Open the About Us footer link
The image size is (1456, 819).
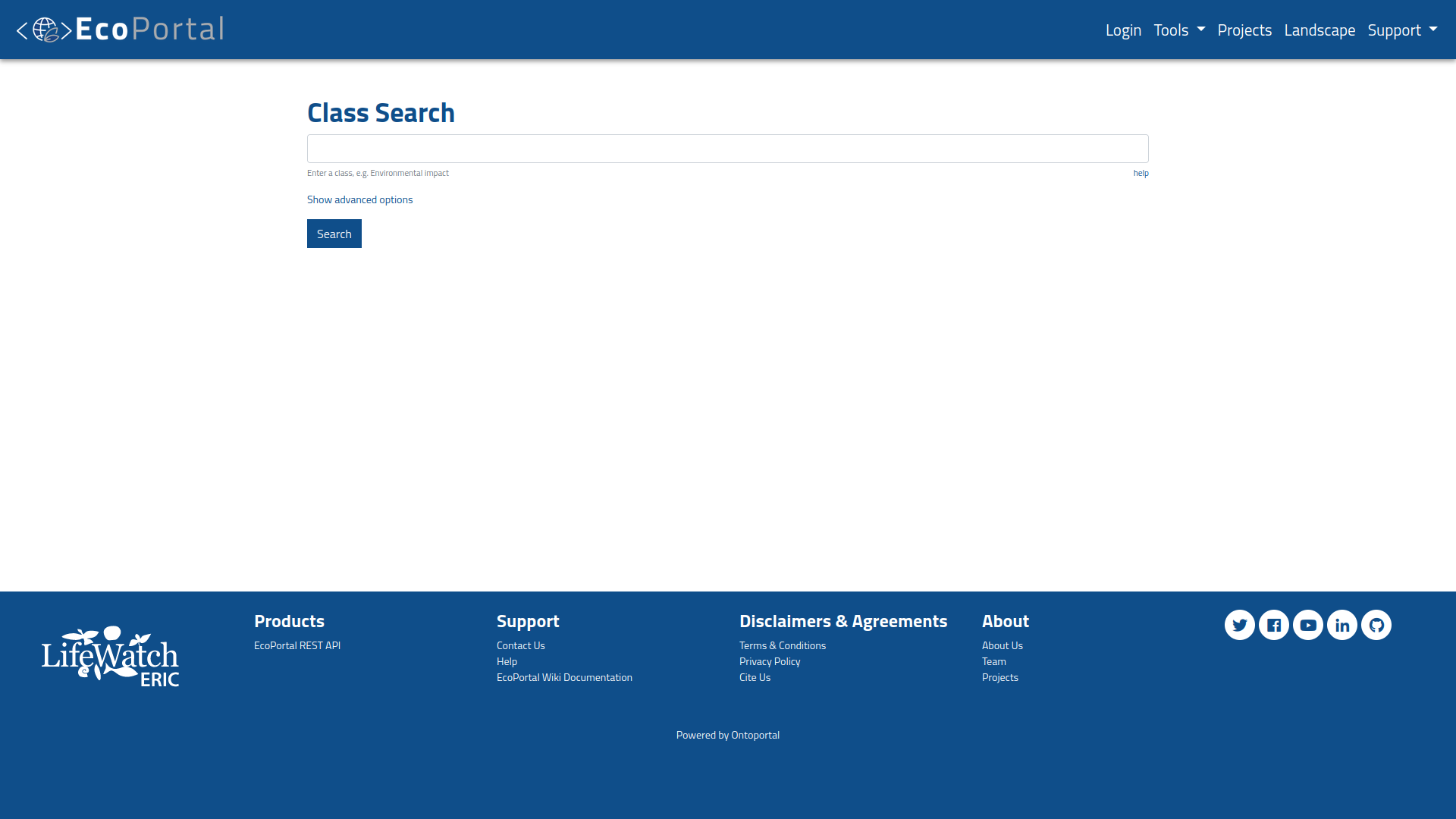pos(1003,645)
